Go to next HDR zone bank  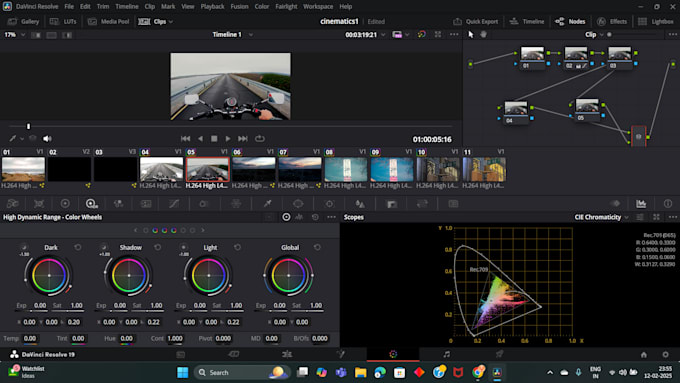[x=203, y=230]
